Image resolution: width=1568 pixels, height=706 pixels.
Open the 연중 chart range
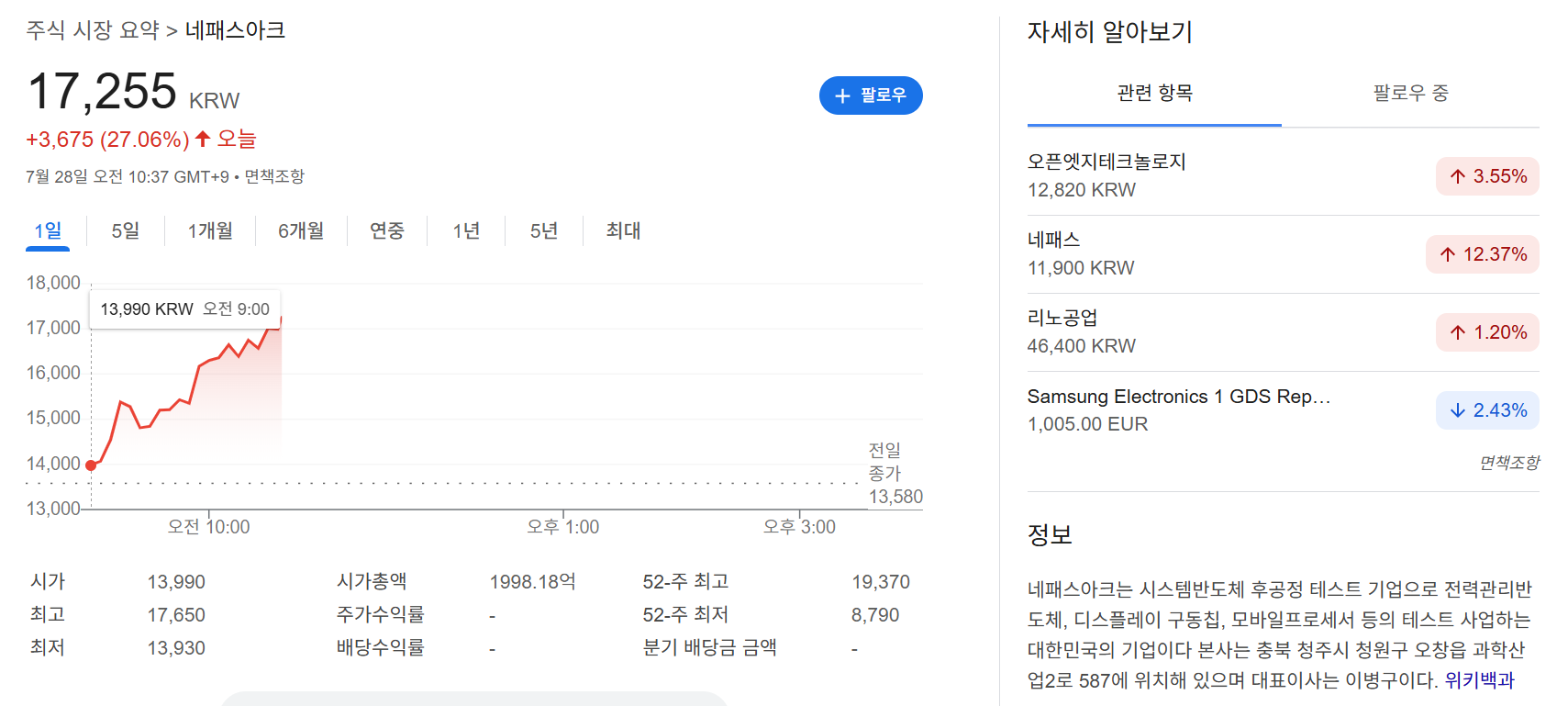[387, 230]
